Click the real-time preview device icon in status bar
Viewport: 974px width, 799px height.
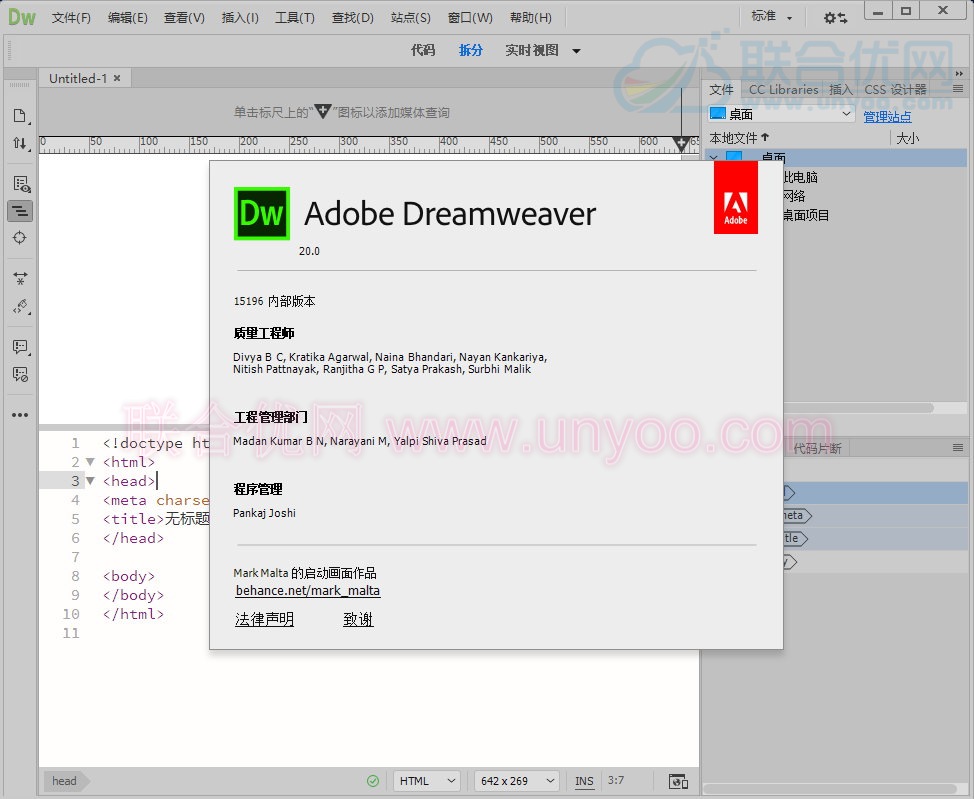coord(678,781)
